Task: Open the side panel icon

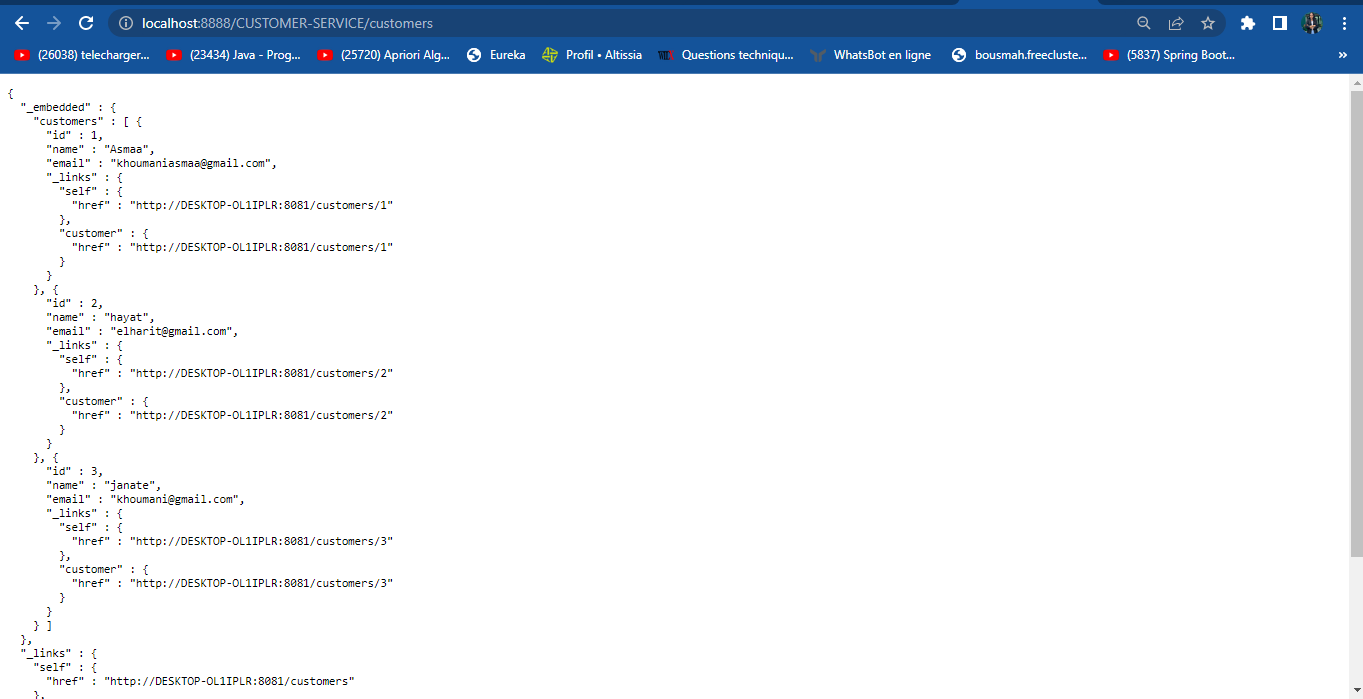Action: pos(1281,22)
